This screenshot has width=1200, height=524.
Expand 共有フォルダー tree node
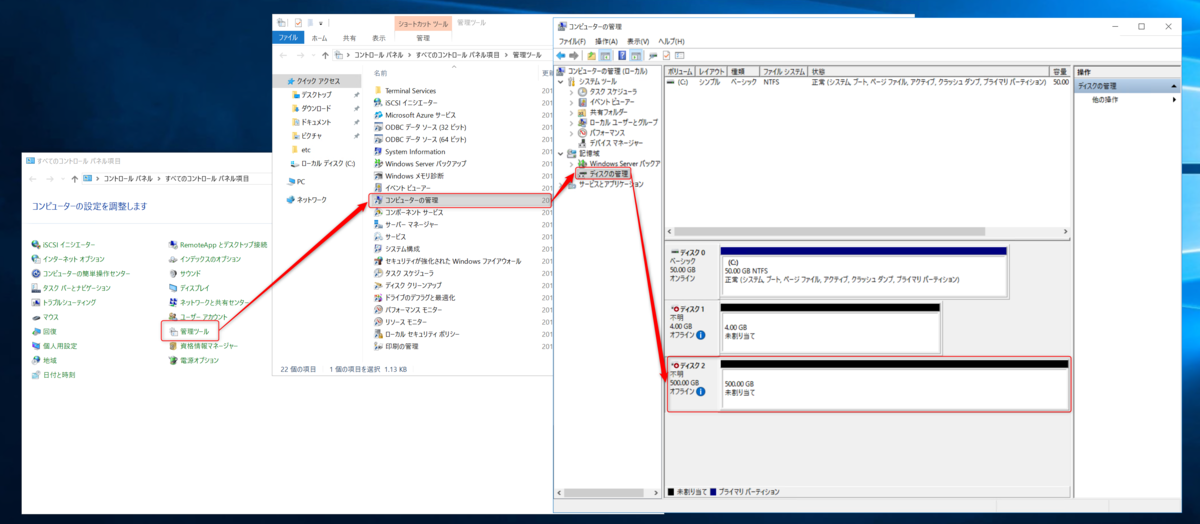point(572,112)
